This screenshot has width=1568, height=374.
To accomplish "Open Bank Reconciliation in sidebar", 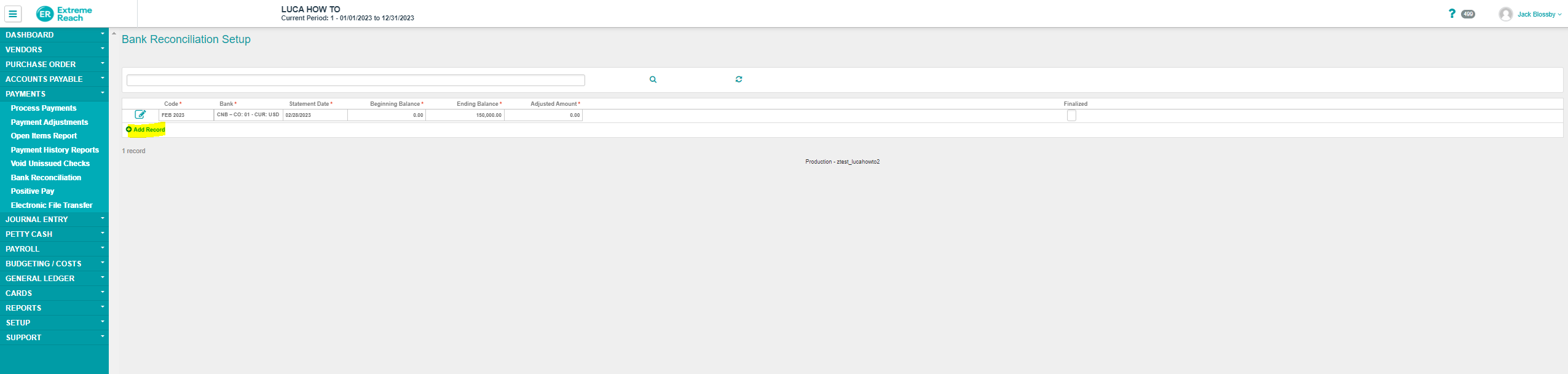I will click(46, 178).
